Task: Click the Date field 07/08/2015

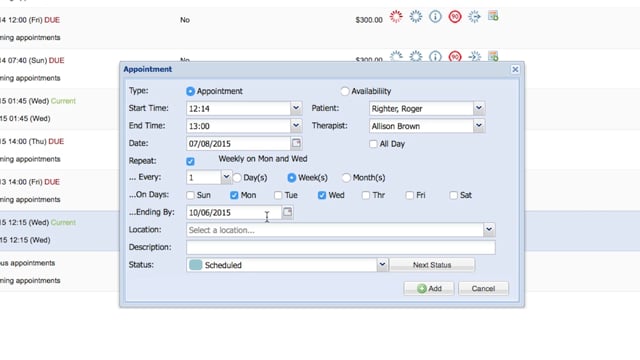Action: tap(238, 143)
